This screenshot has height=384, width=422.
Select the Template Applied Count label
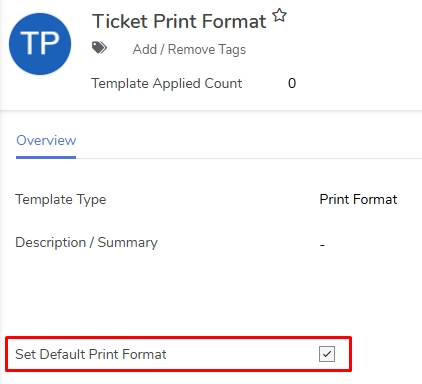click(167, 83)
